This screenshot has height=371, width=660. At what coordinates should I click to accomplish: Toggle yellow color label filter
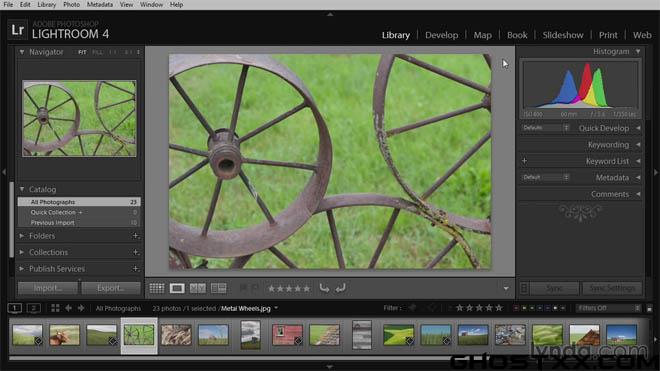(x=524, y=308)
